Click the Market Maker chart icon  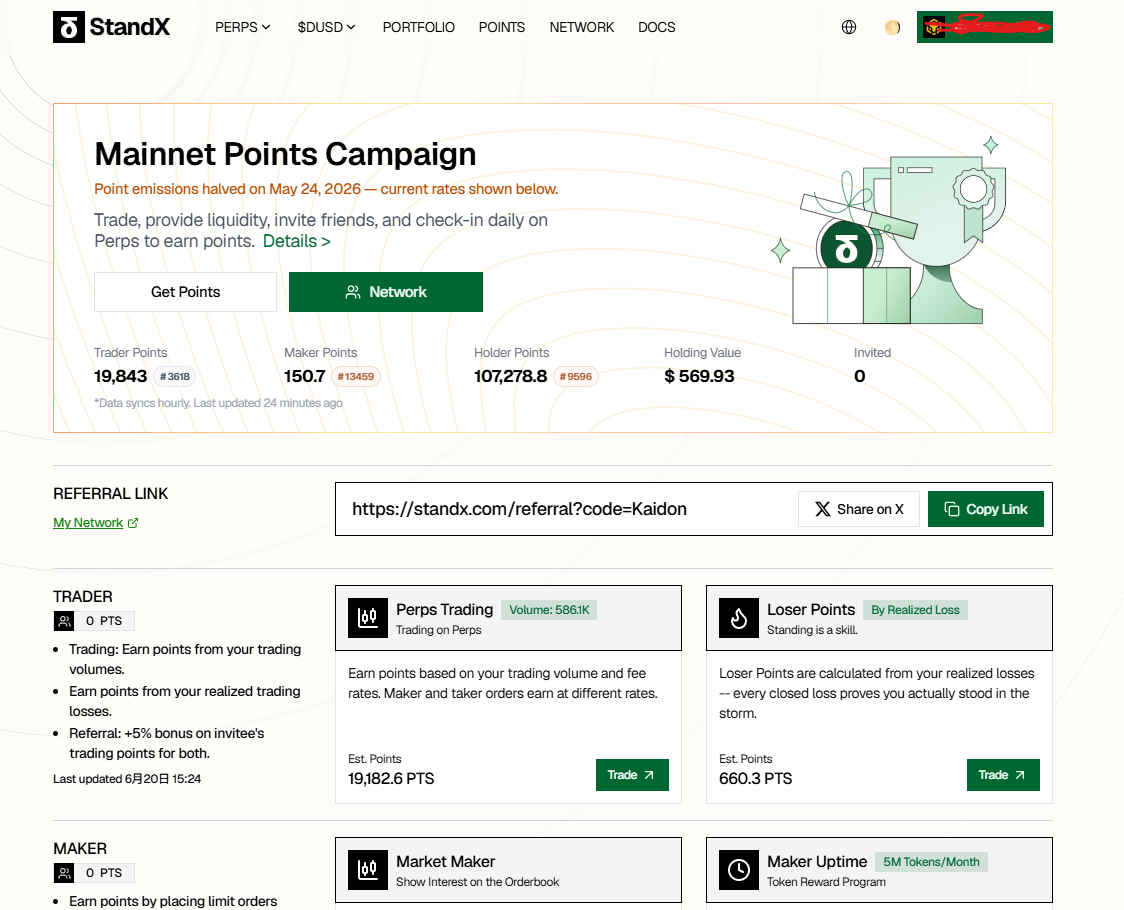(x=368, y=870)
